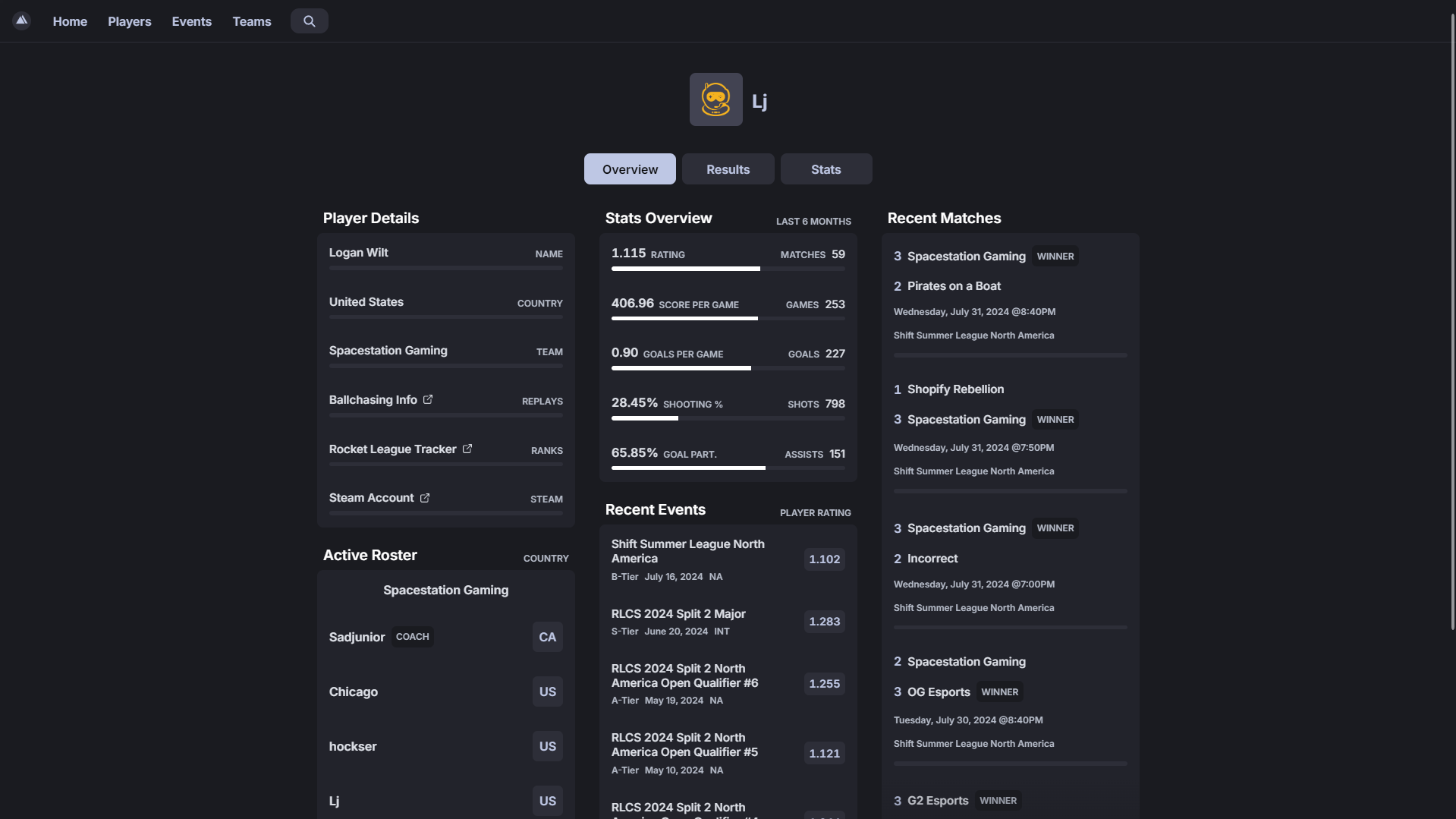Image resolution: width=1456 pixels, height=819 pixels.
Task: Click the US country badge for hockser
Action: click(x=547, y=746)
